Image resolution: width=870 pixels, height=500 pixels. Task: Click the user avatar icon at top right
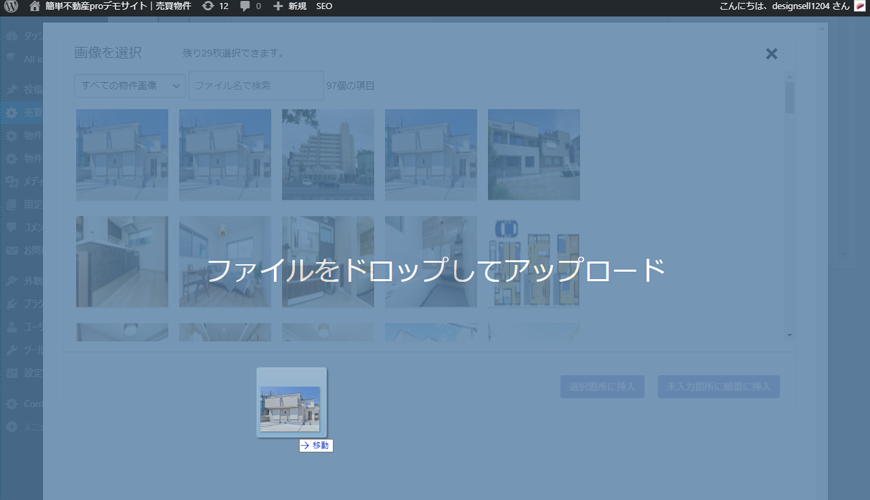tap(860, 7)
